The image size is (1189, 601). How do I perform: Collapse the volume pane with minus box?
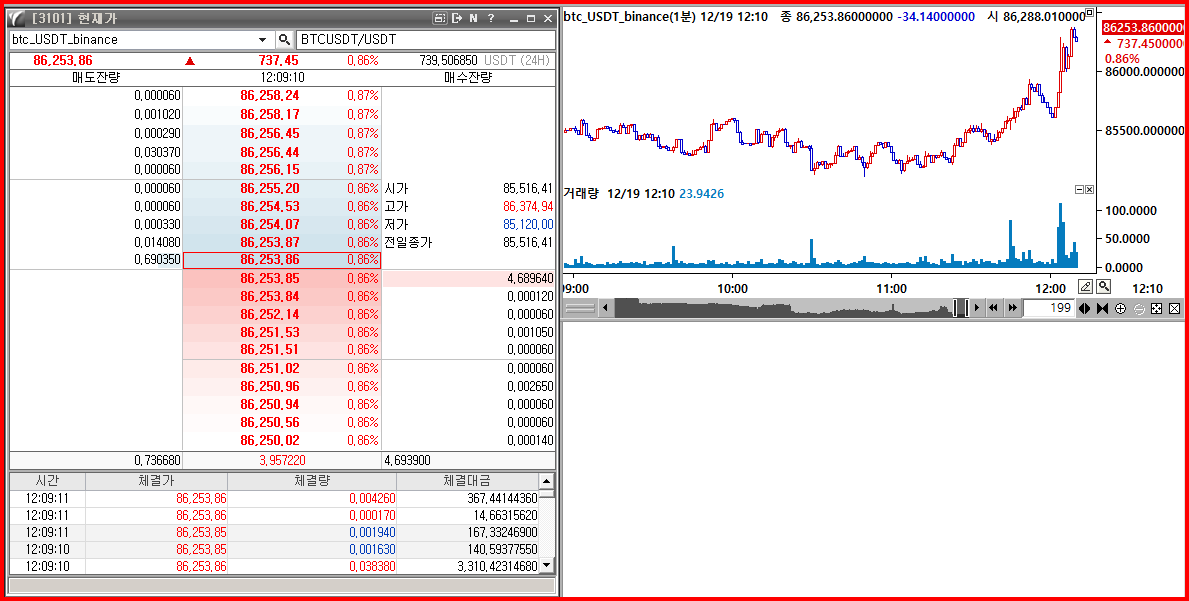1079,190
